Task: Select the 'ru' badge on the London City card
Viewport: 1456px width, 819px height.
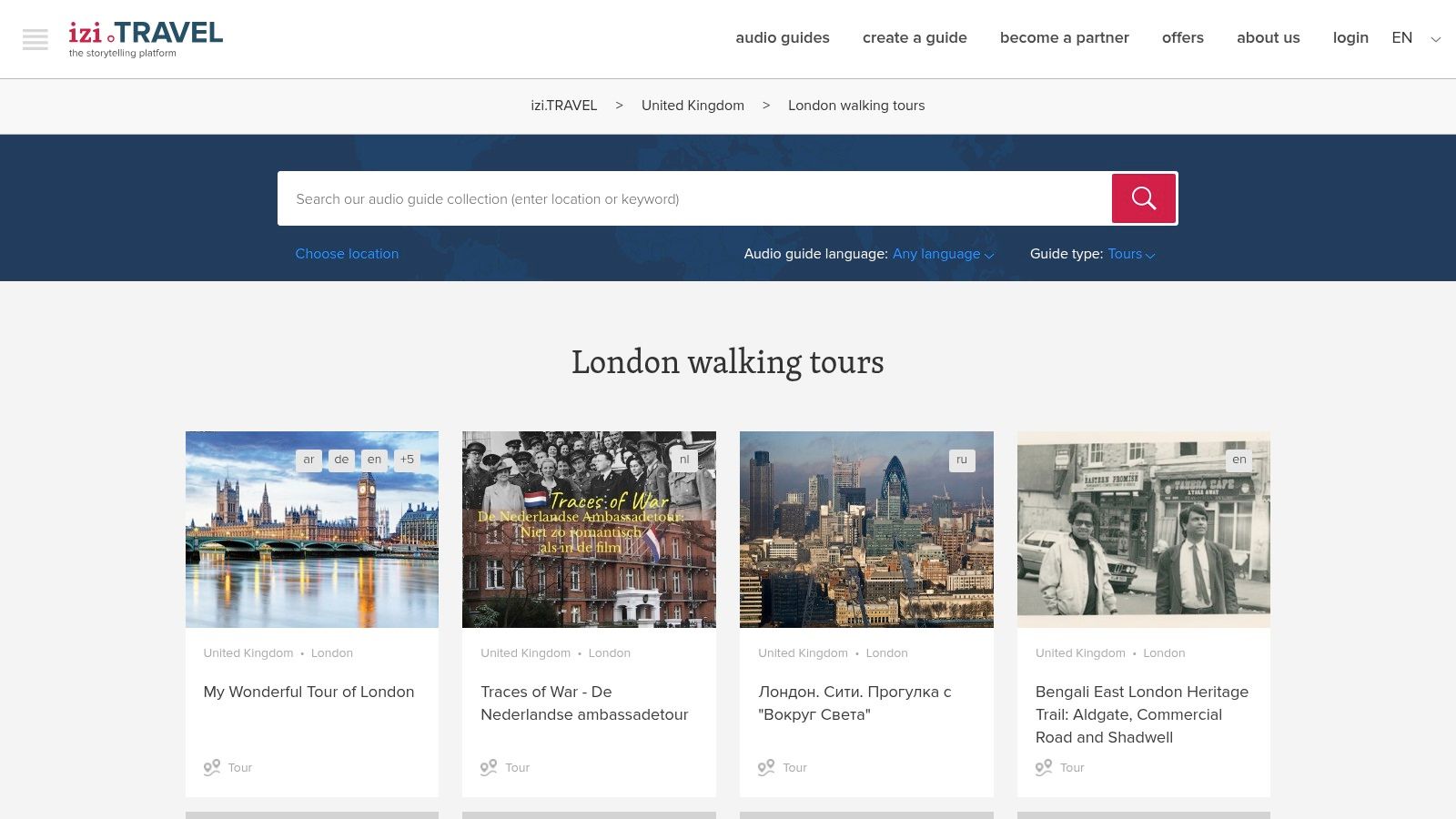Action: click(x=962, y=460)
